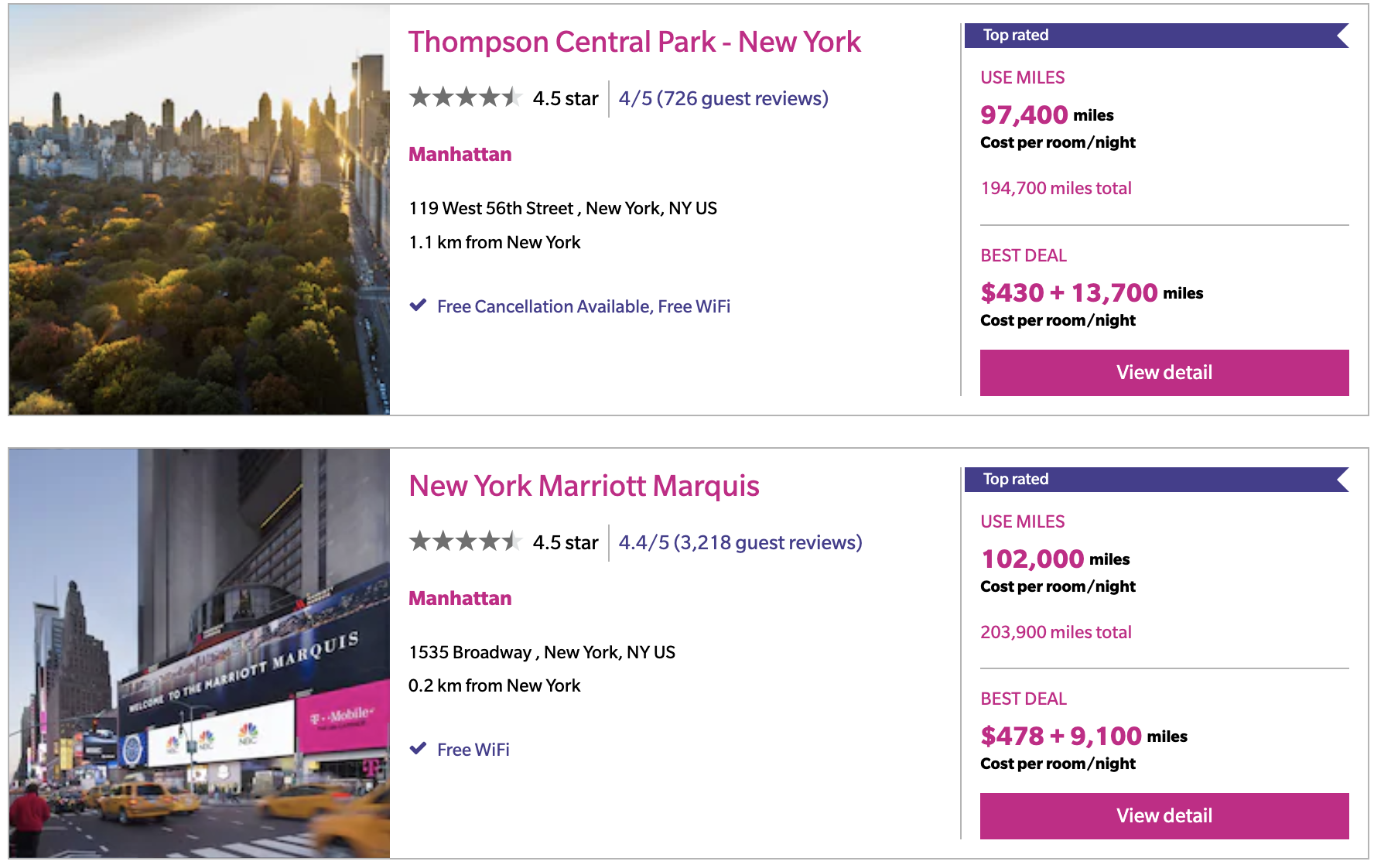
Task: Open the 726 guest reviews link
Action: tap(723, 98)
